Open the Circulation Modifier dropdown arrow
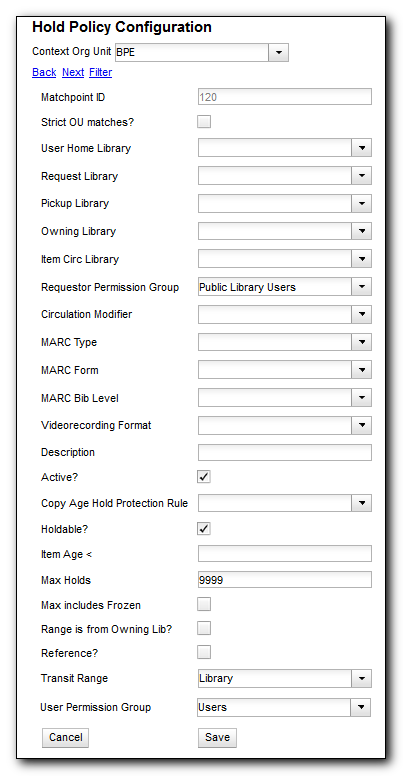 point(362,314)
